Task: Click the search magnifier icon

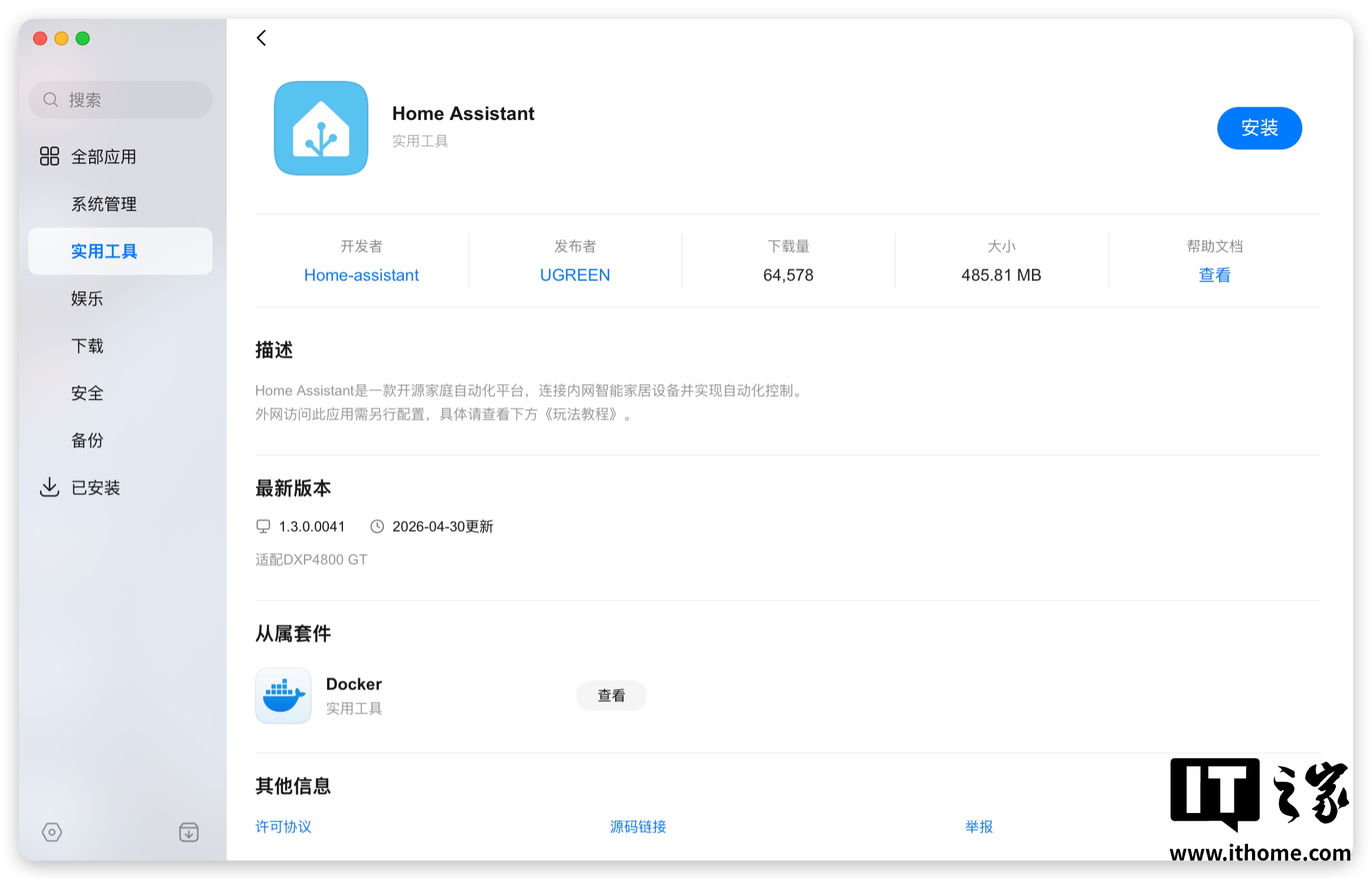Action: [51, 100]
